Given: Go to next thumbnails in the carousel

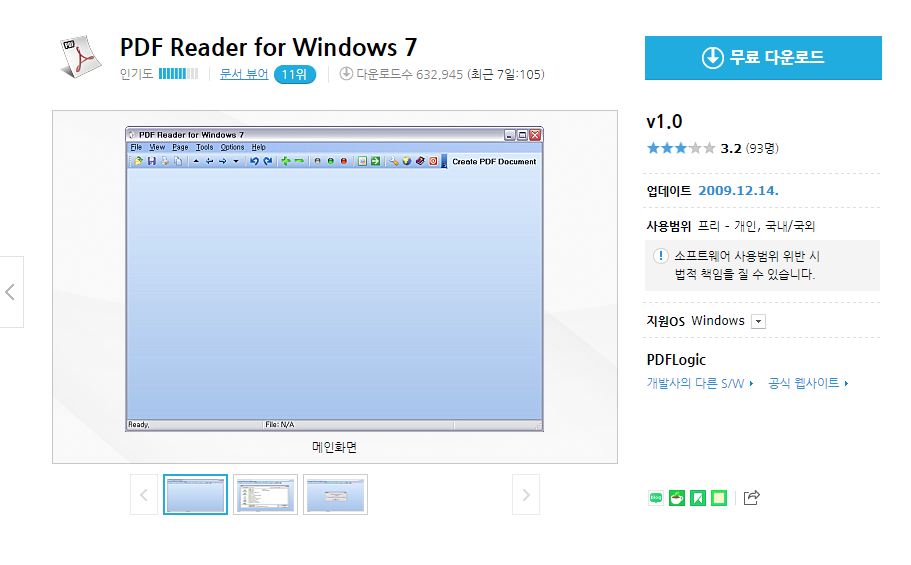Looking at the screenshot, I should point(526,495).
